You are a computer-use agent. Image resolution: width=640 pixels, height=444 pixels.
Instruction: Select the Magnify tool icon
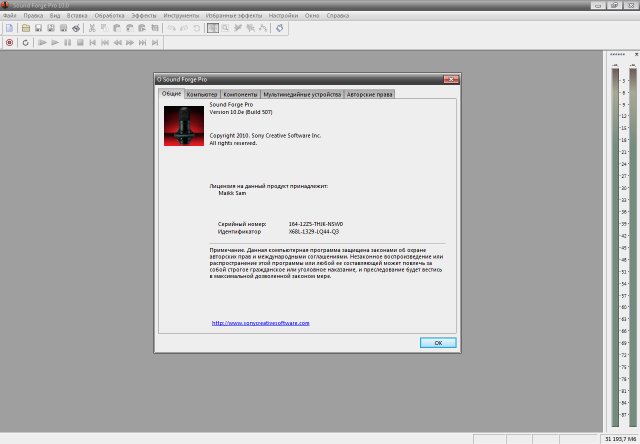(226, 28)
